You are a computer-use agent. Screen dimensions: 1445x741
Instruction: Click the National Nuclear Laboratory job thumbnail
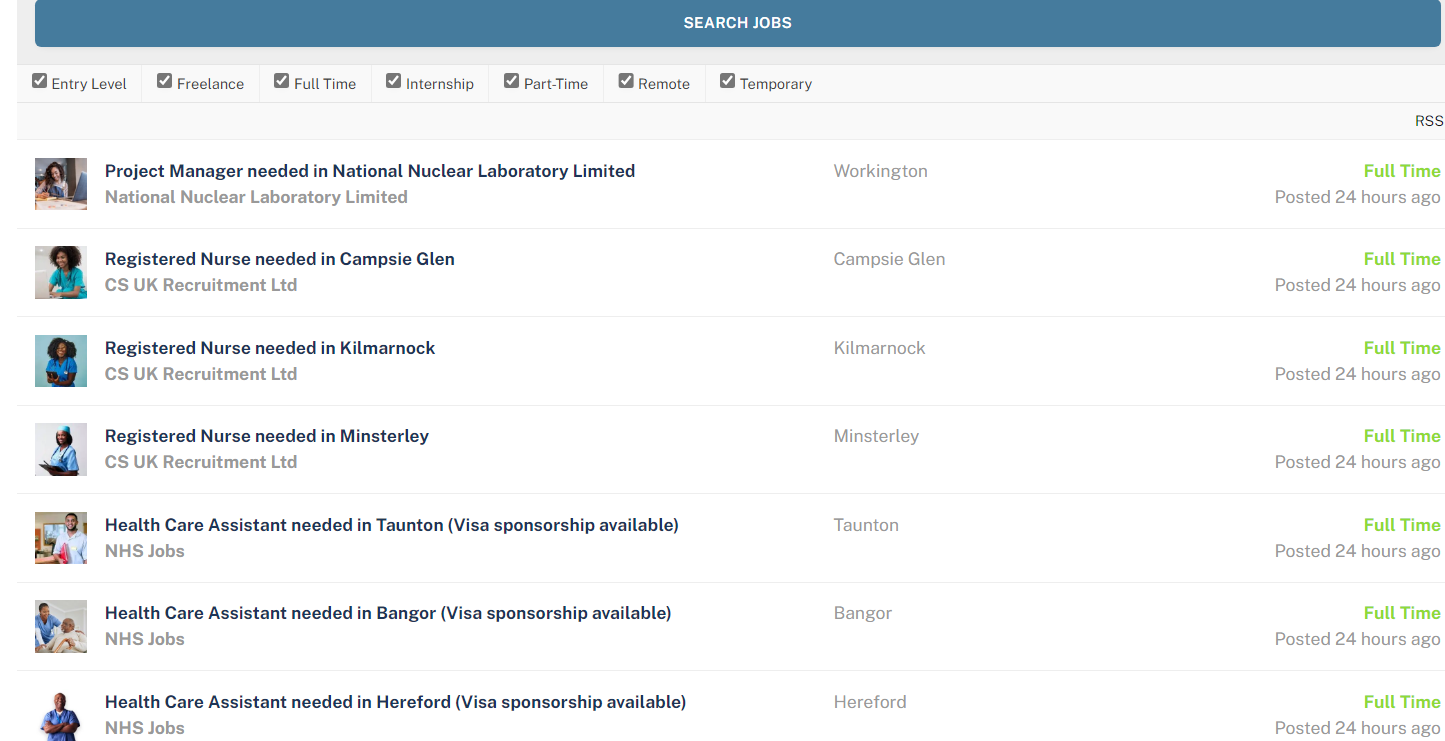pyautogui.click(x=61, y=184)
